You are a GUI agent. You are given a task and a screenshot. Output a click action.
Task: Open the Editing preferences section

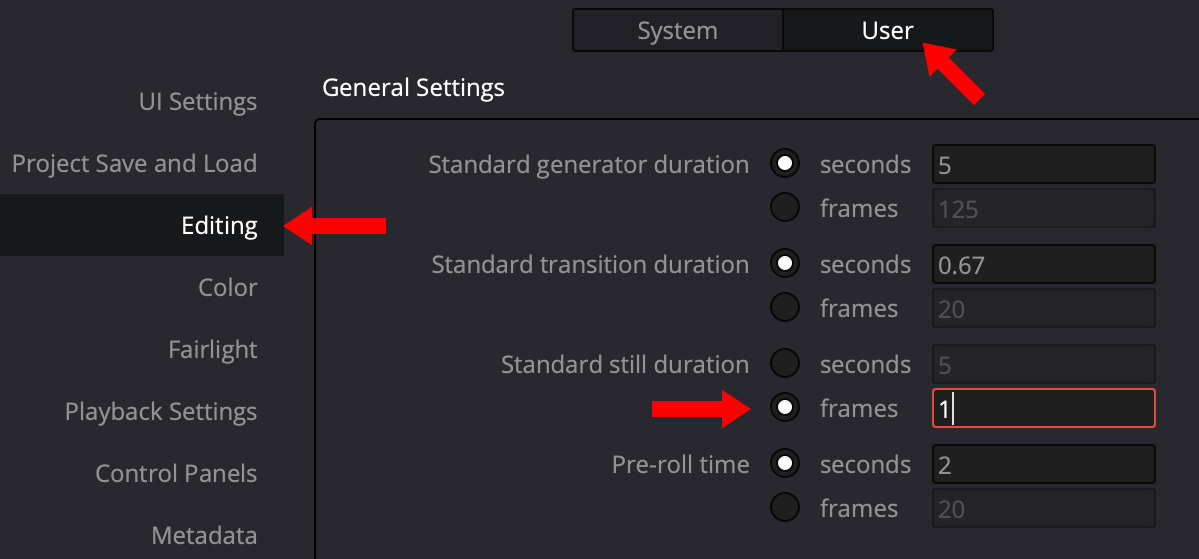219,226
